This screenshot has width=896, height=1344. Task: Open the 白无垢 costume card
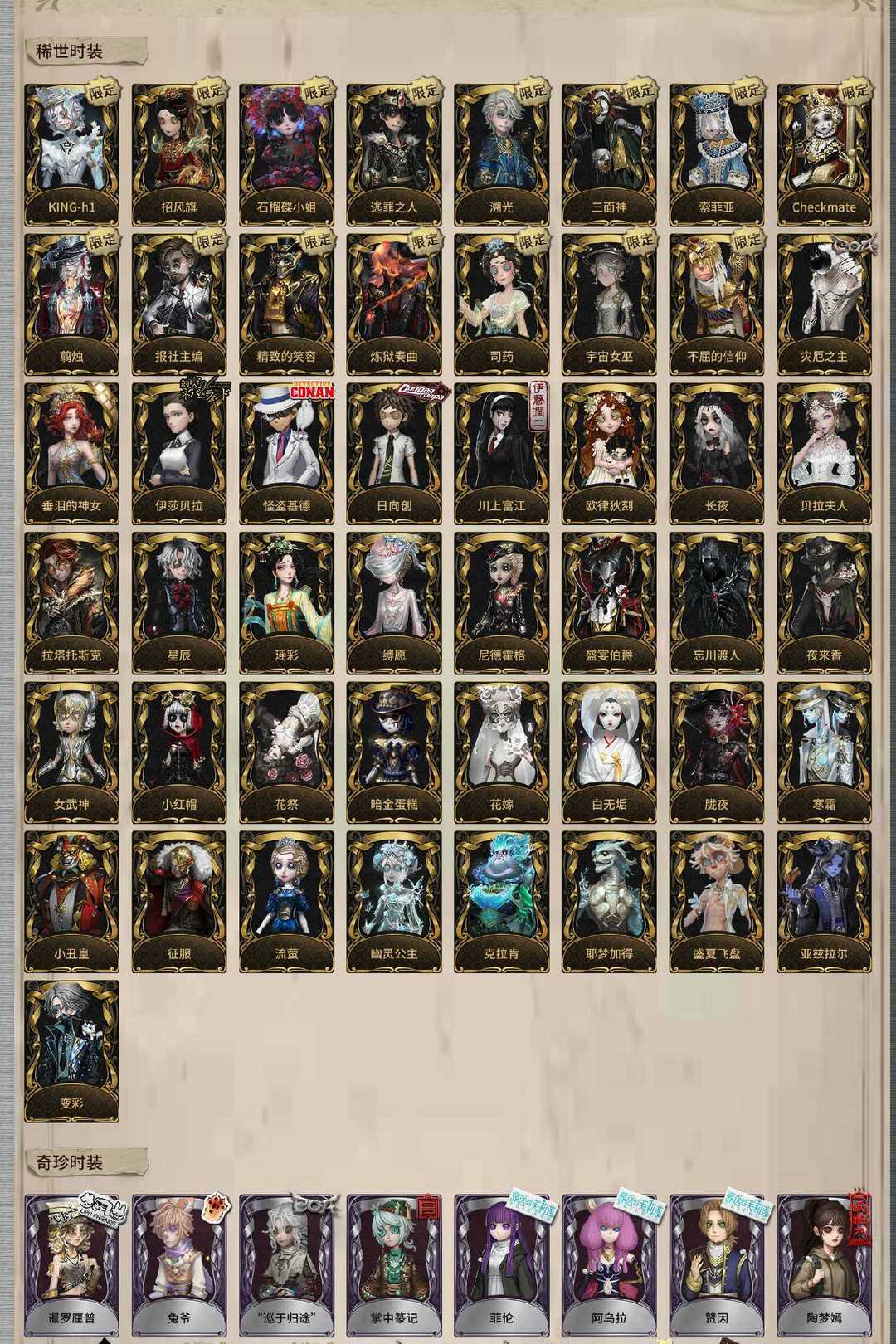(609, 752)
